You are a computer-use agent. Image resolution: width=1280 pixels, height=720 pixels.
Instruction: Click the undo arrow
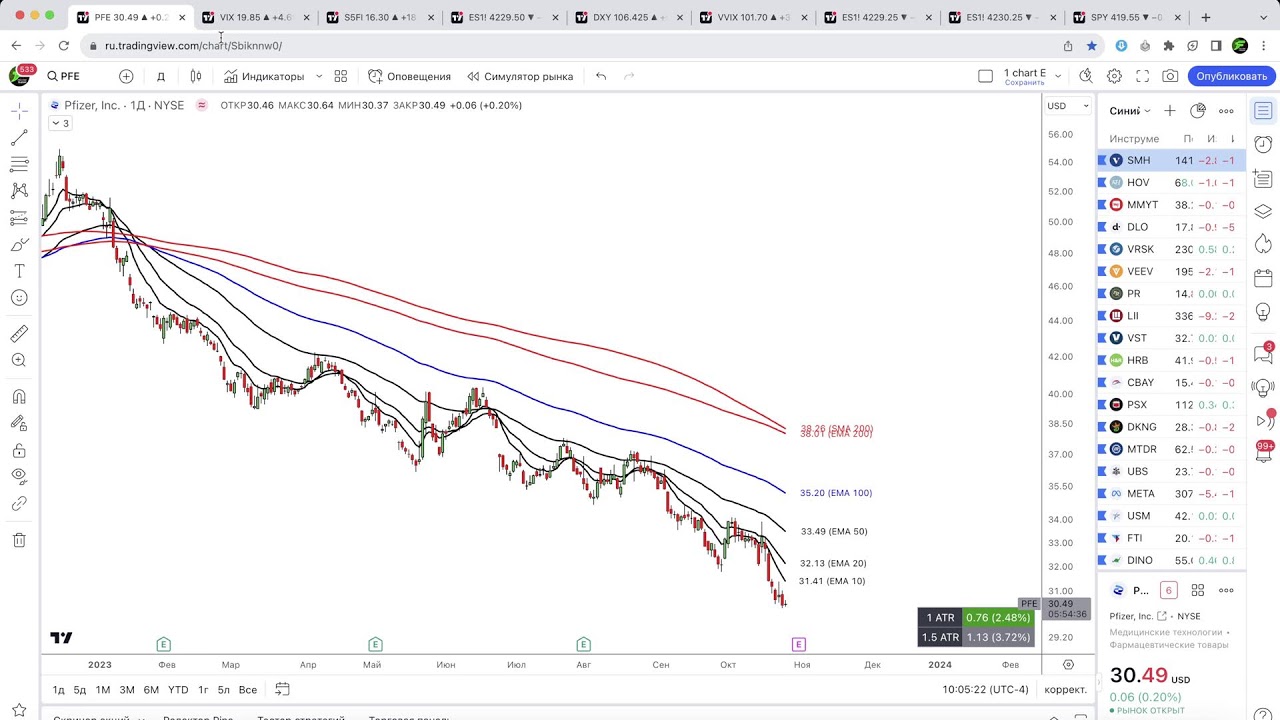click(601, 76)
